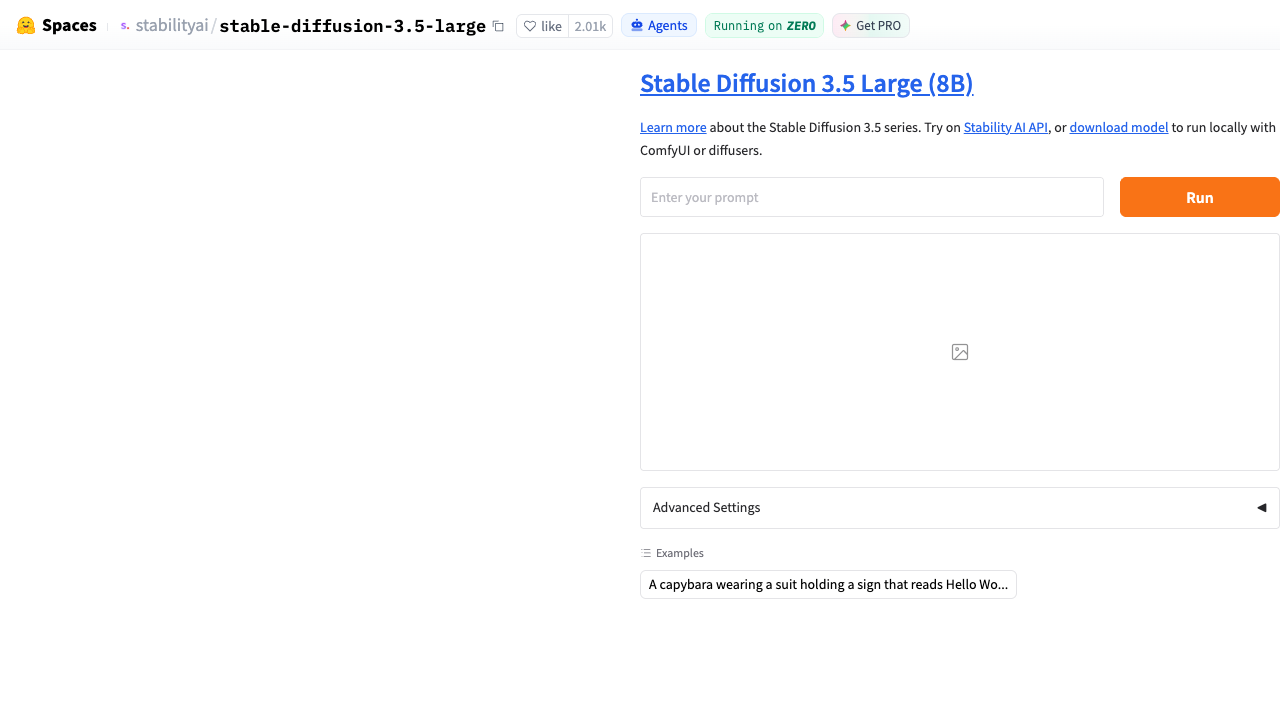Follow the Learn more link
The width and height of the screenshot is (1280, 720).
[673, 127]
